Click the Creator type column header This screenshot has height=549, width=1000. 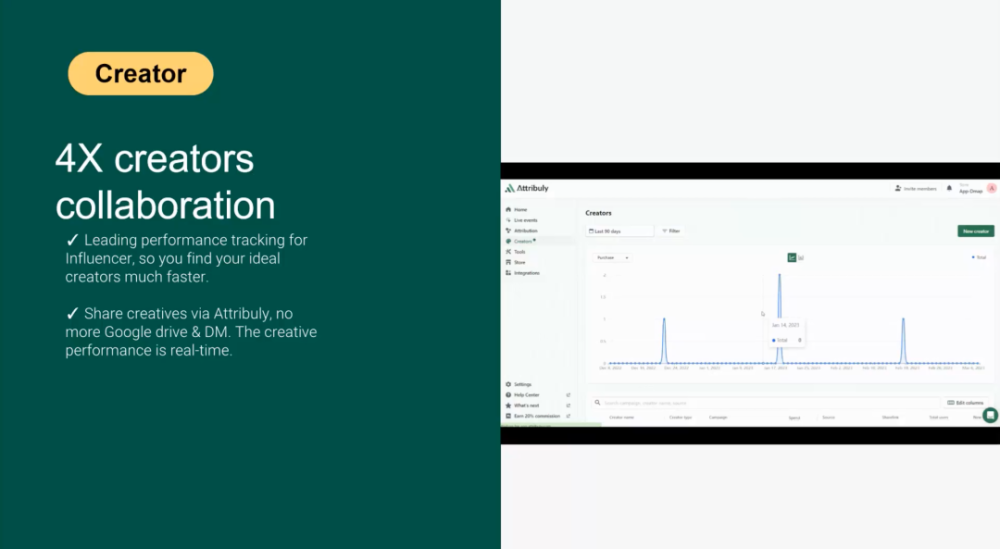(x=680, y=418)
